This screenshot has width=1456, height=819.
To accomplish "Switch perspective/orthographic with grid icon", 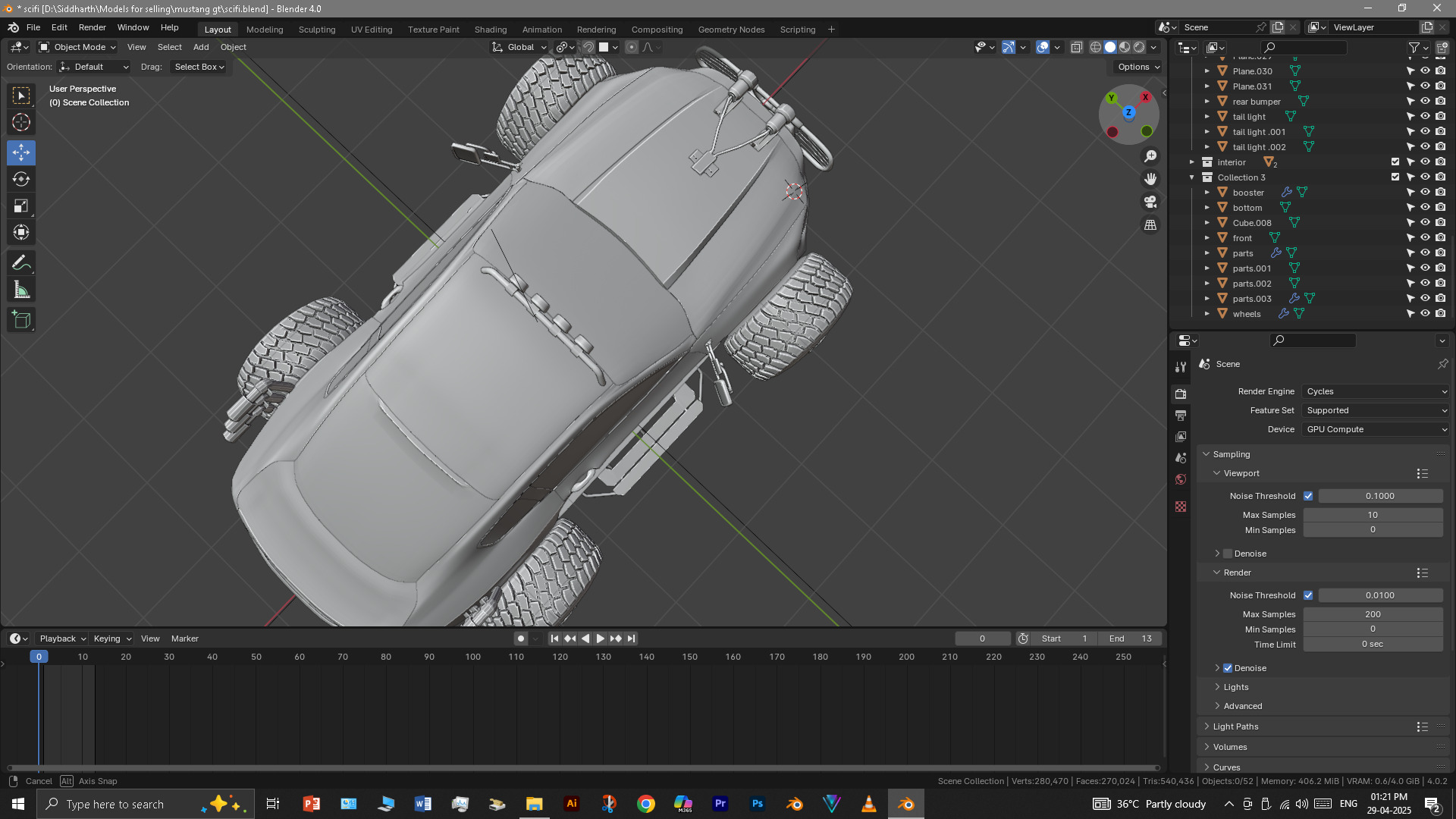I will pyautogui.click(x=1150, y=224).
